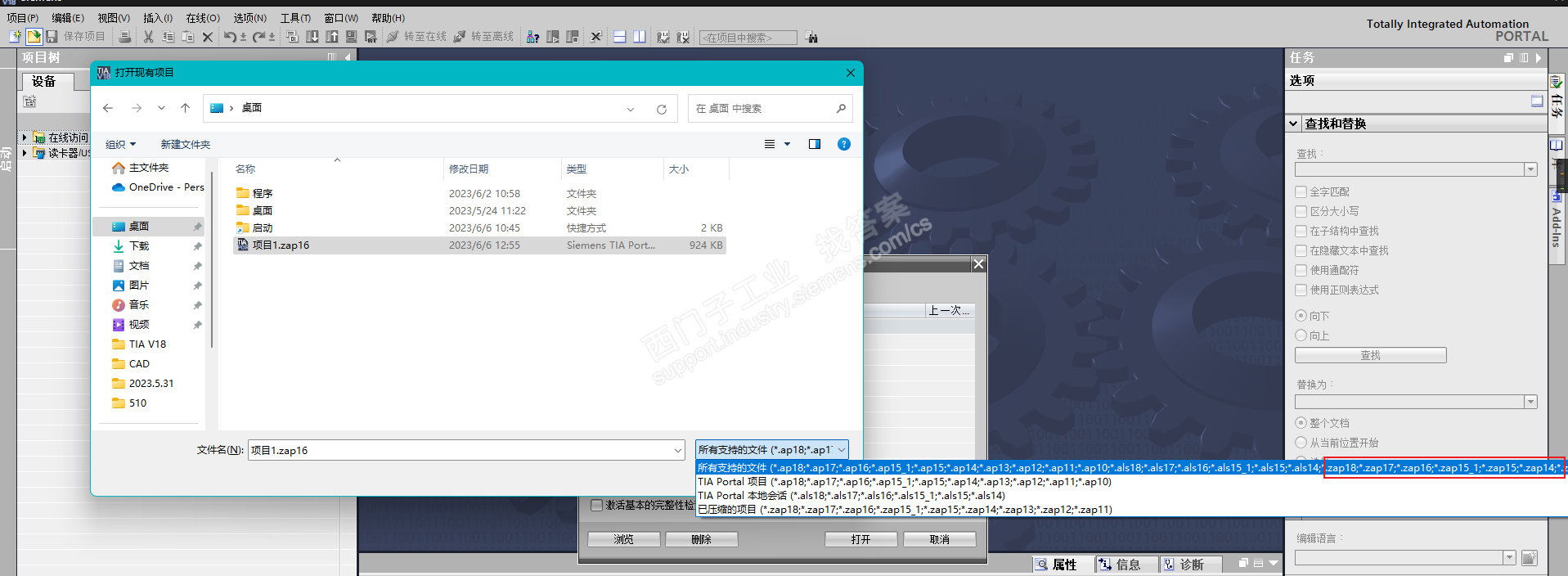This screenshot has height=576, width=1568.
Task: Expand the 在线访问 tree node
Action: (x=25, y=137)
